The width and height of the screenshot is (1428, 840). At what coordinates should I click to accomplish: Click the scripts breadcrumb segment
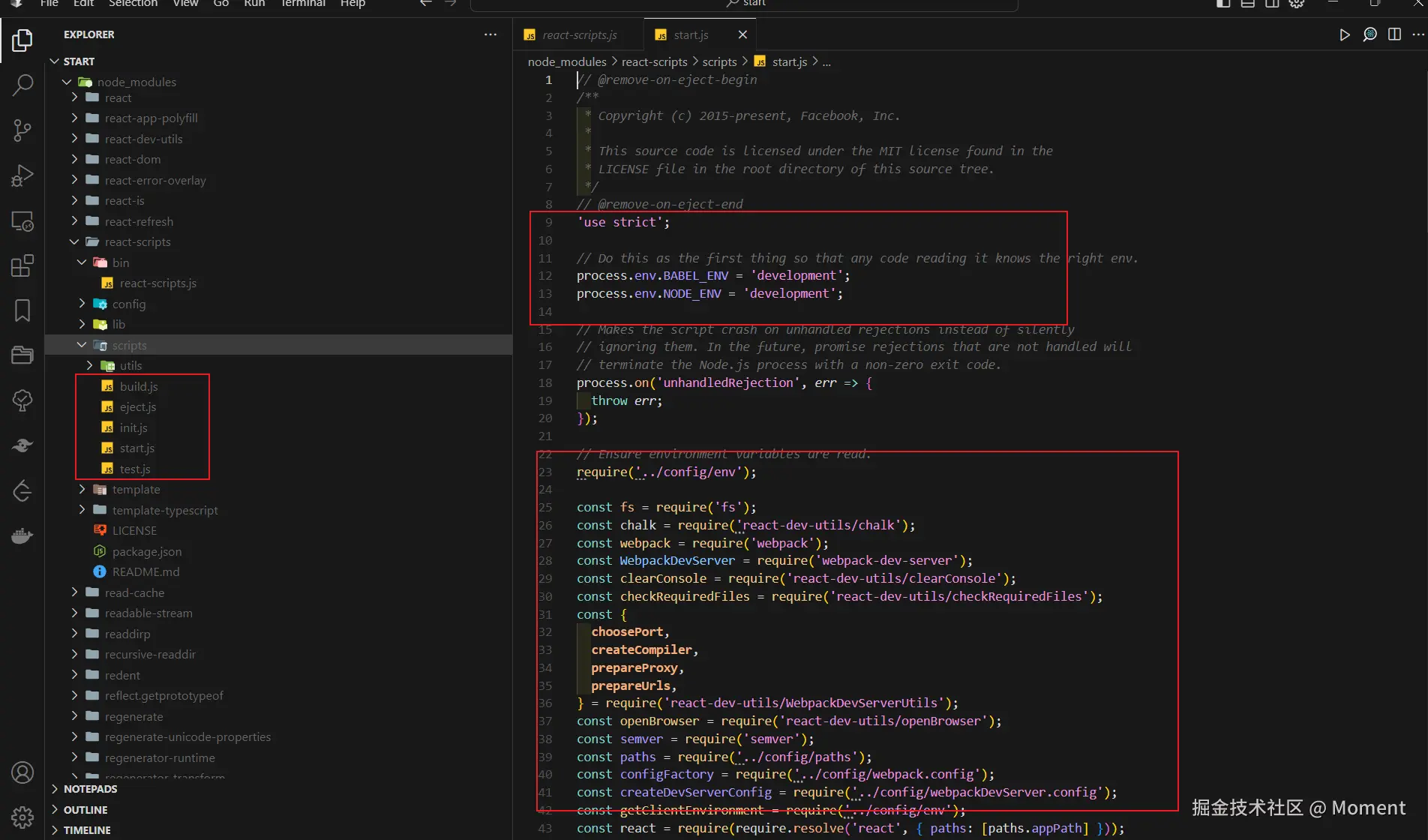719,61
